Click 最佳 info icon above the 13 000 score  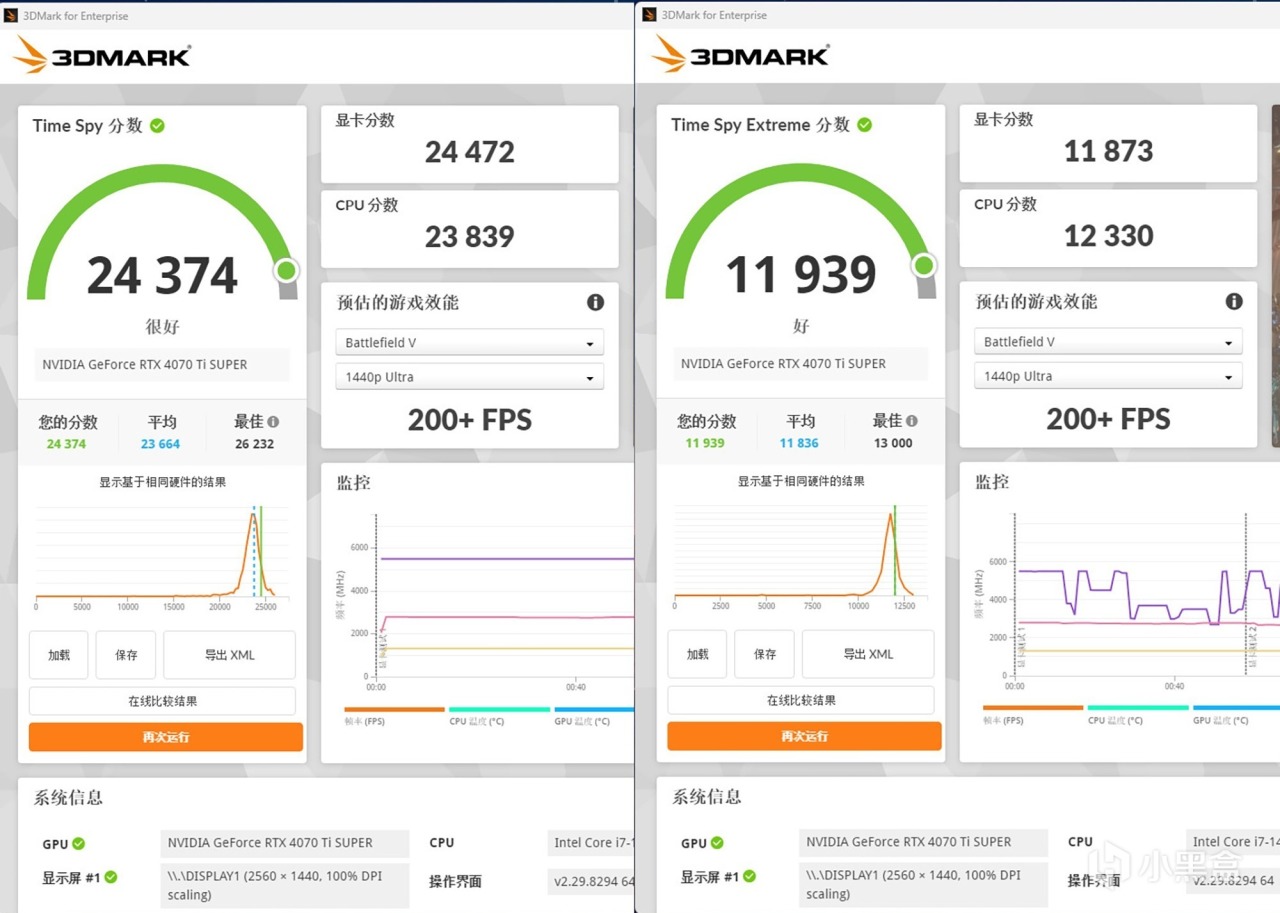tap(911, 421)
